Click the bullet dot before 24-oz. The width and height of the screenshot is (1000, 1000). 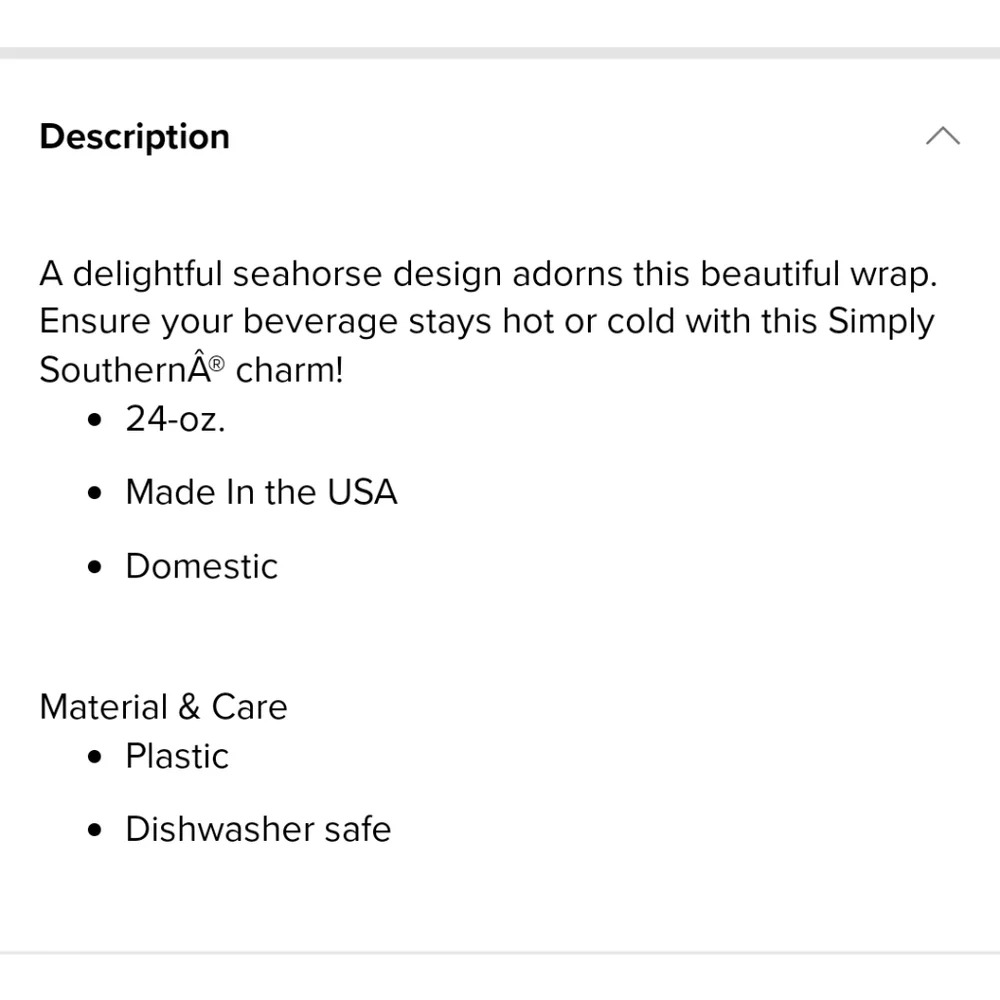point(95,420)
